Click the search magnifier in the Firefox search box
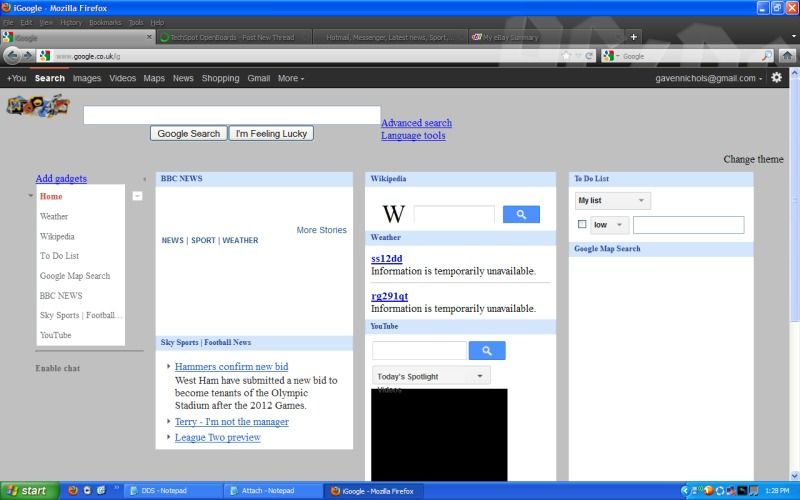800x500 pixels. pyautogui.click(x=767, y=56)
